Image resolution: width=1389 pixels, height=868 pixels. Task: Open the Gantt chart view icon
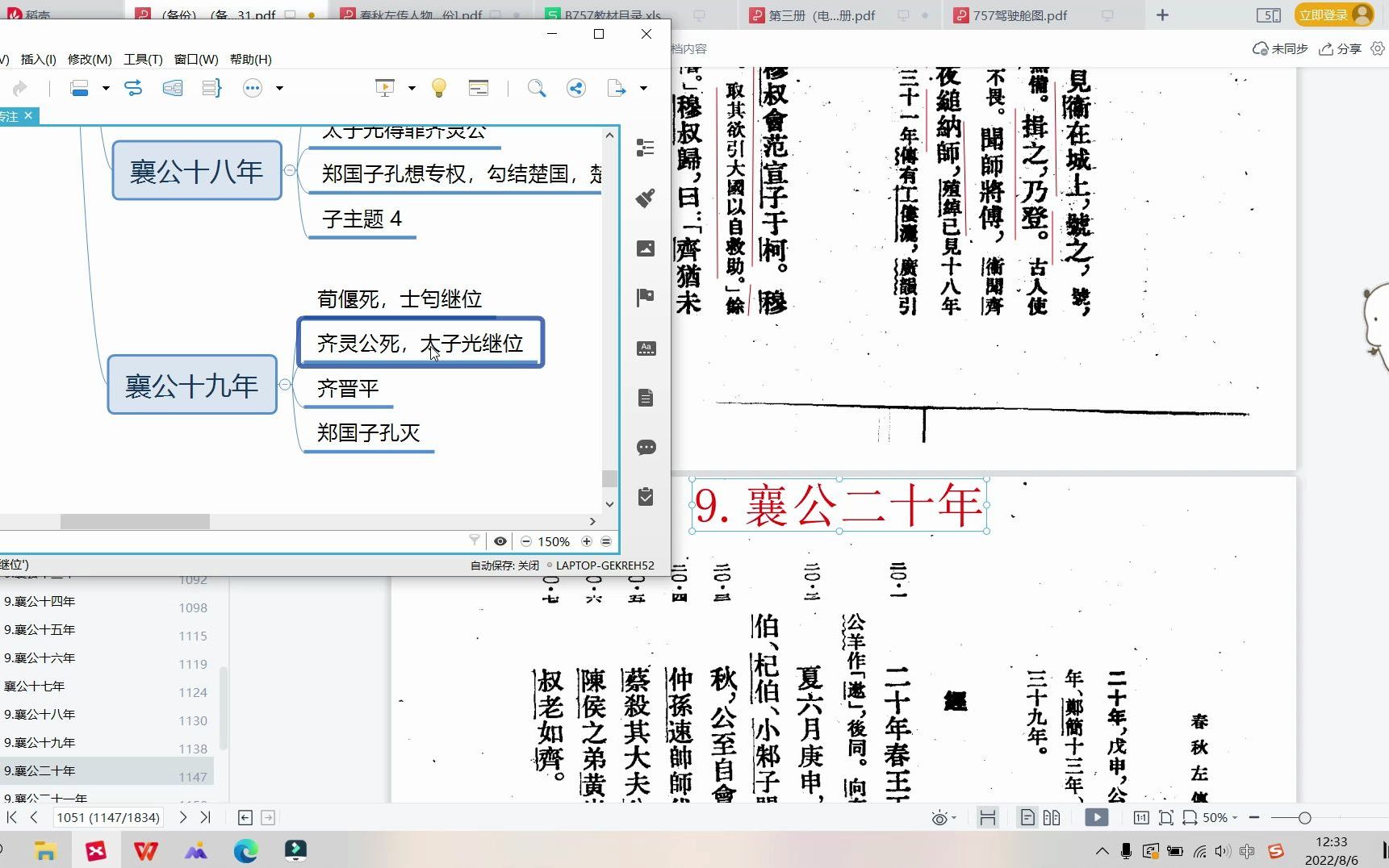point(479,88)
